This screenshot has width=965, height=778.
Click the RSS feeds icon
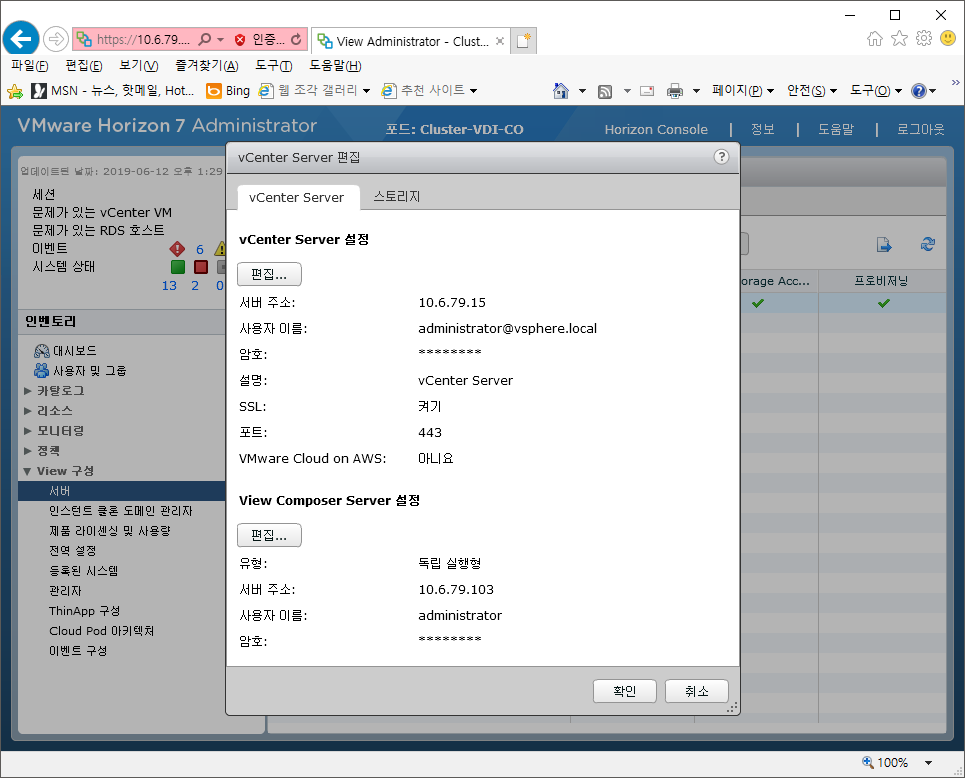605,92
